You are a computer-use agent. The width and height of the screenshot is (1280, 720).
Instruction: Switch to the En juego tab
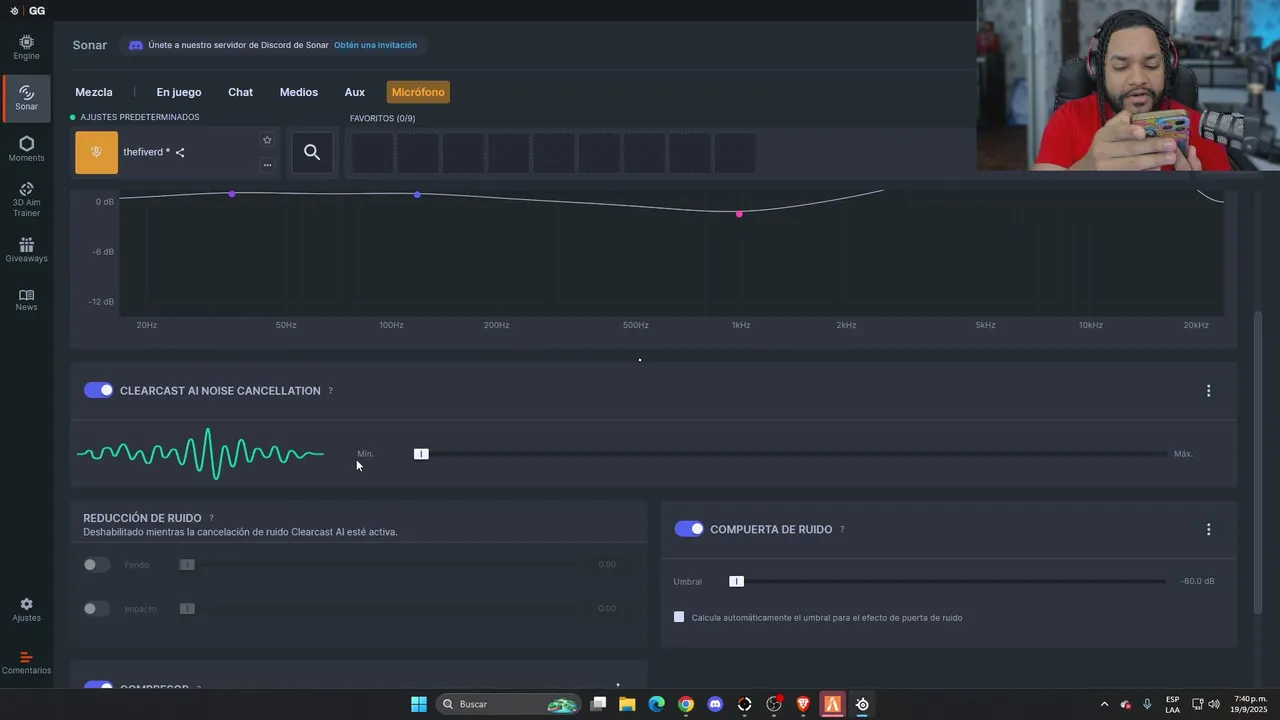tap(179, 92)
